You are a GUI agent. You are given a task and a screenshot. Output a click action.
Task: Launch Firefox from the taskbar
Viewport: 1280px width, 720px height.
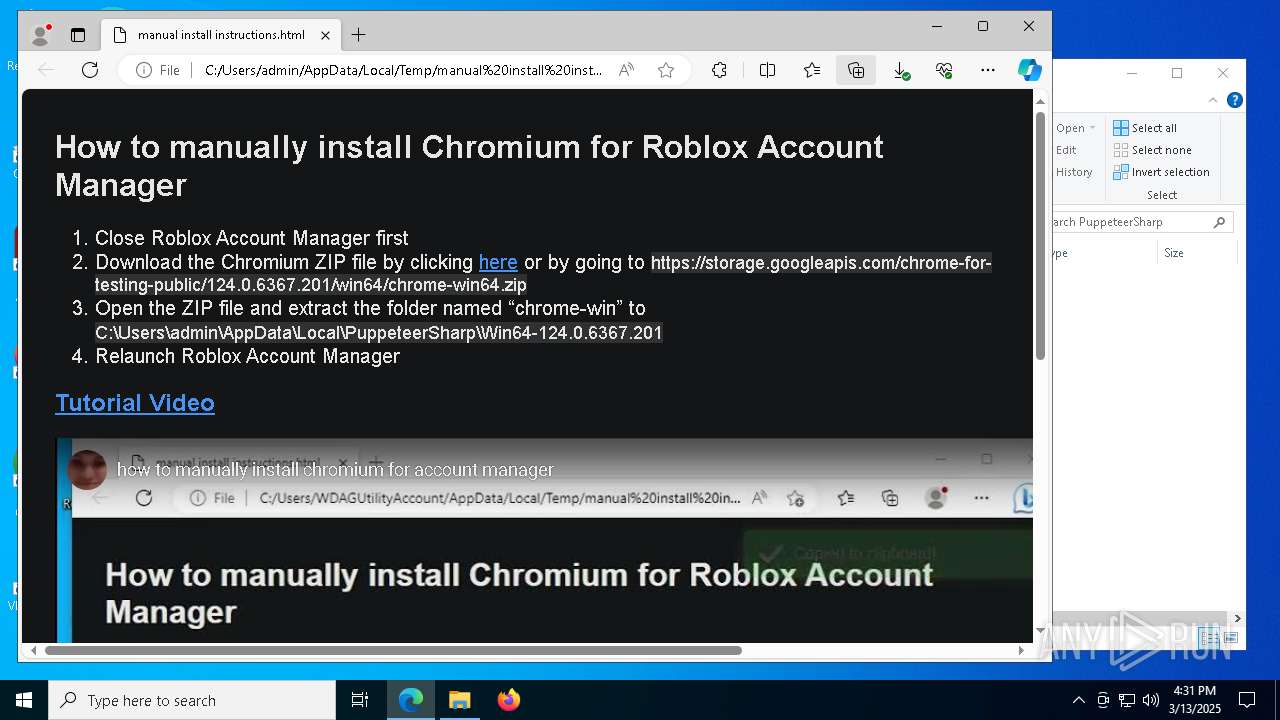(x=509, y=700)
